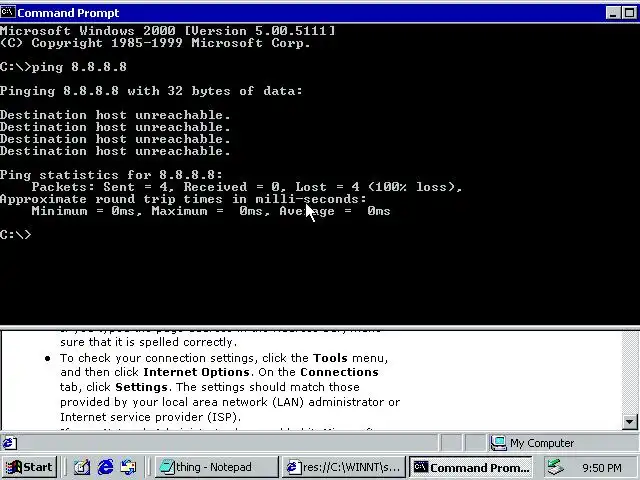640x480 pixels.
Task: Click 'Internet service provider (ISP).' text
Action: (x=151, y=417)
